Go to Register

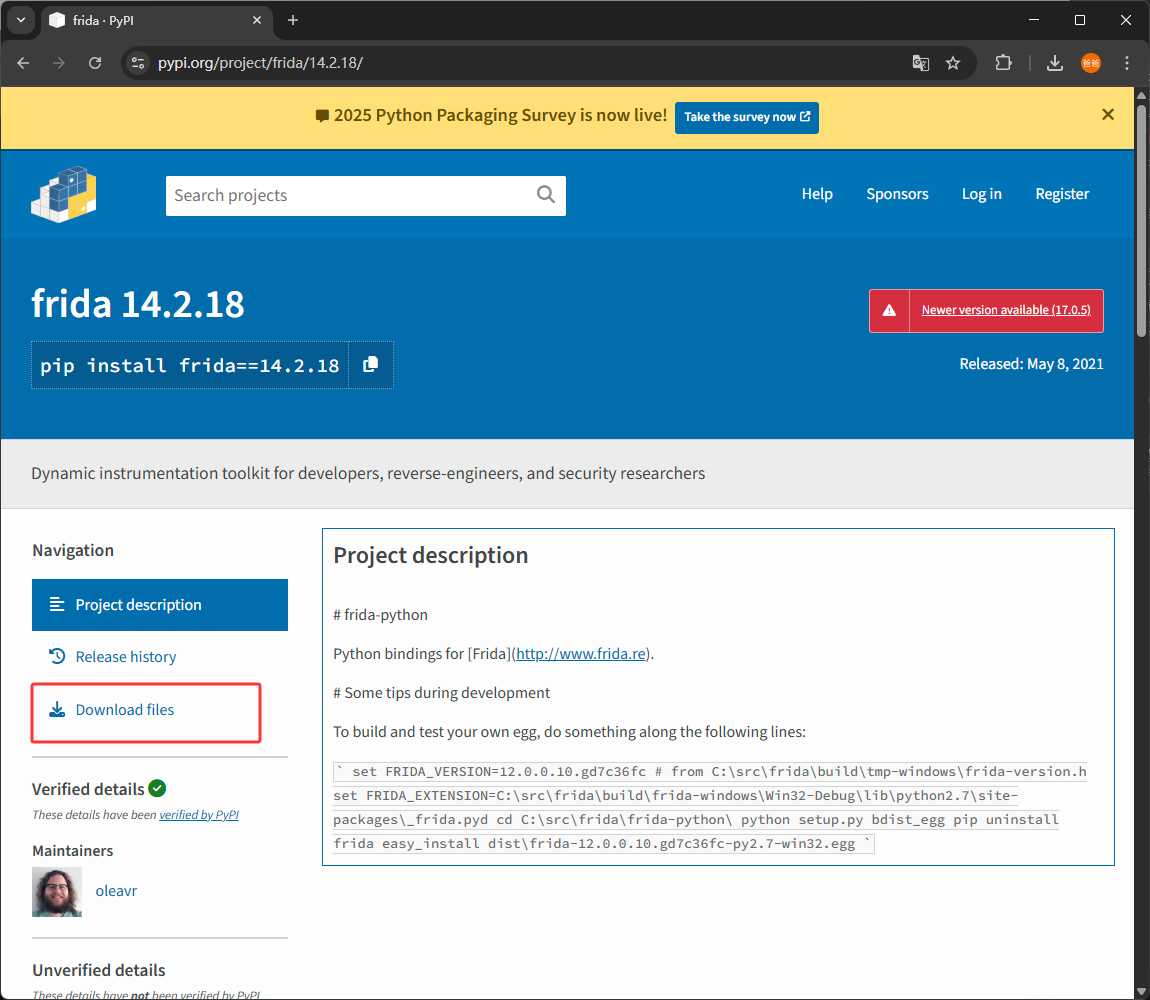pyautogui.click(x=1061, y=194)
